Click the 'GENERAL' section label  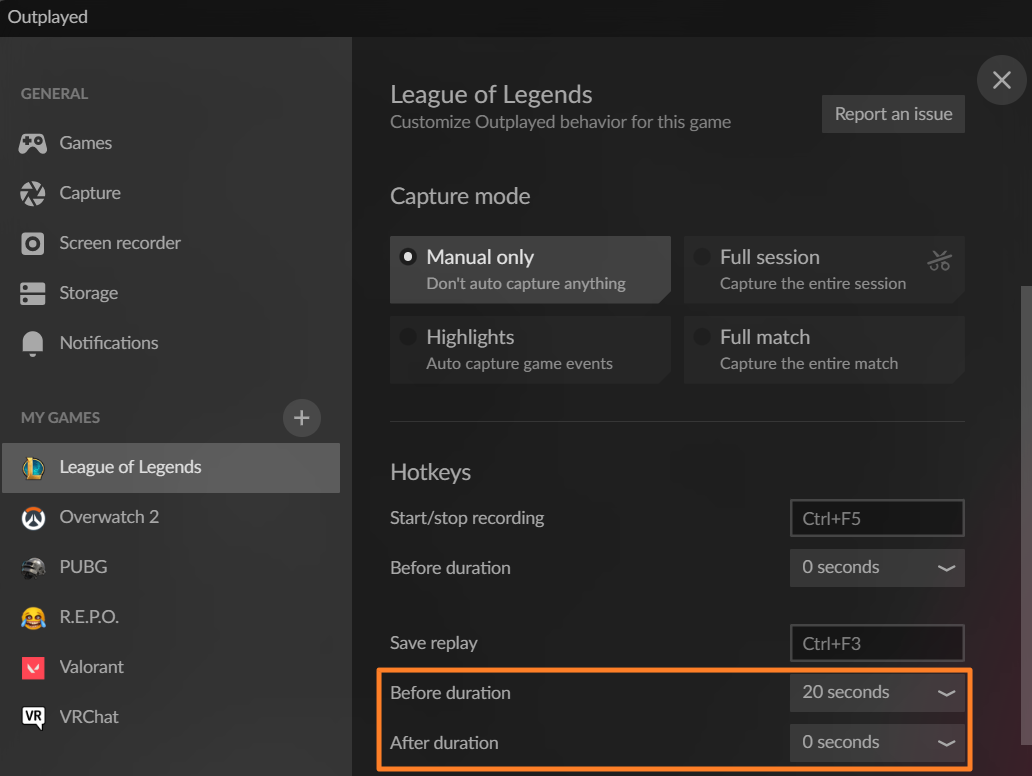54,93
